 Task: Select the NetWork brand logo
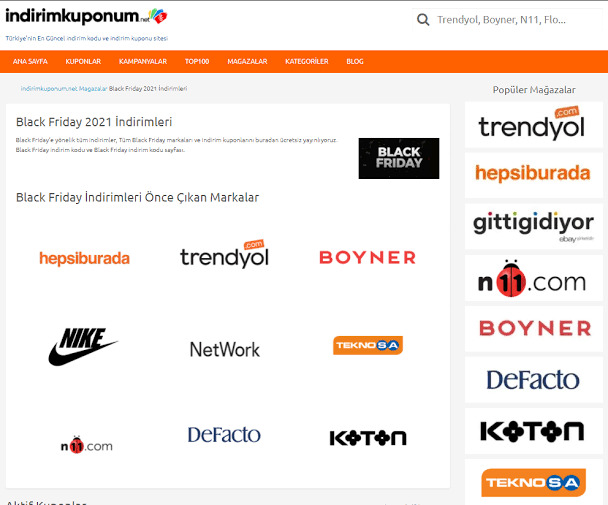point(225,349)
